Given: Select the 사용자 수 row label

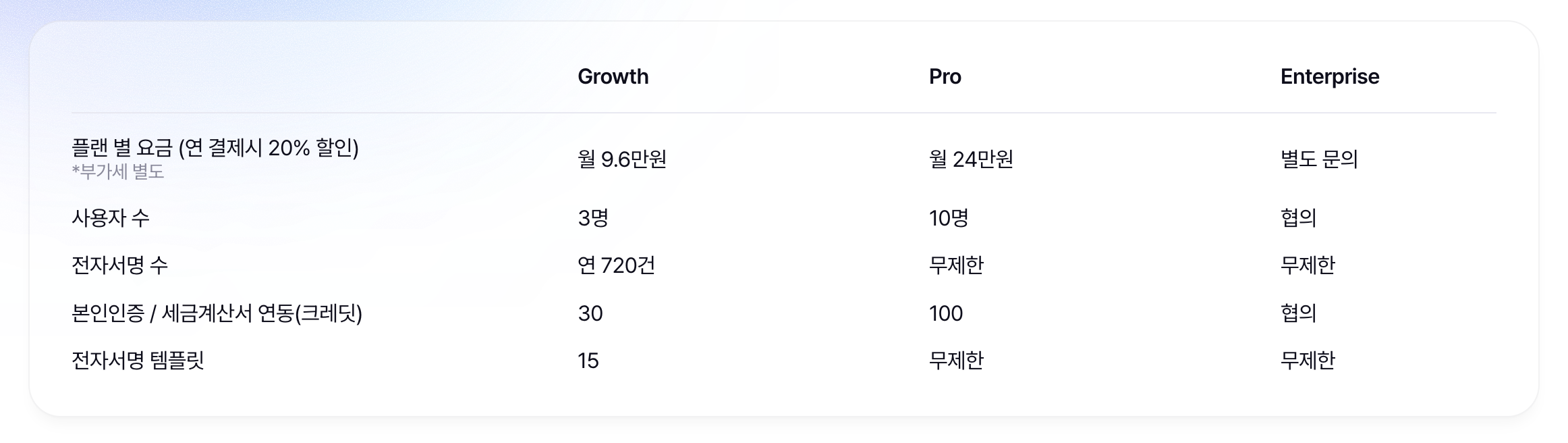Looking at the screenshot, I should coord(111,218).
